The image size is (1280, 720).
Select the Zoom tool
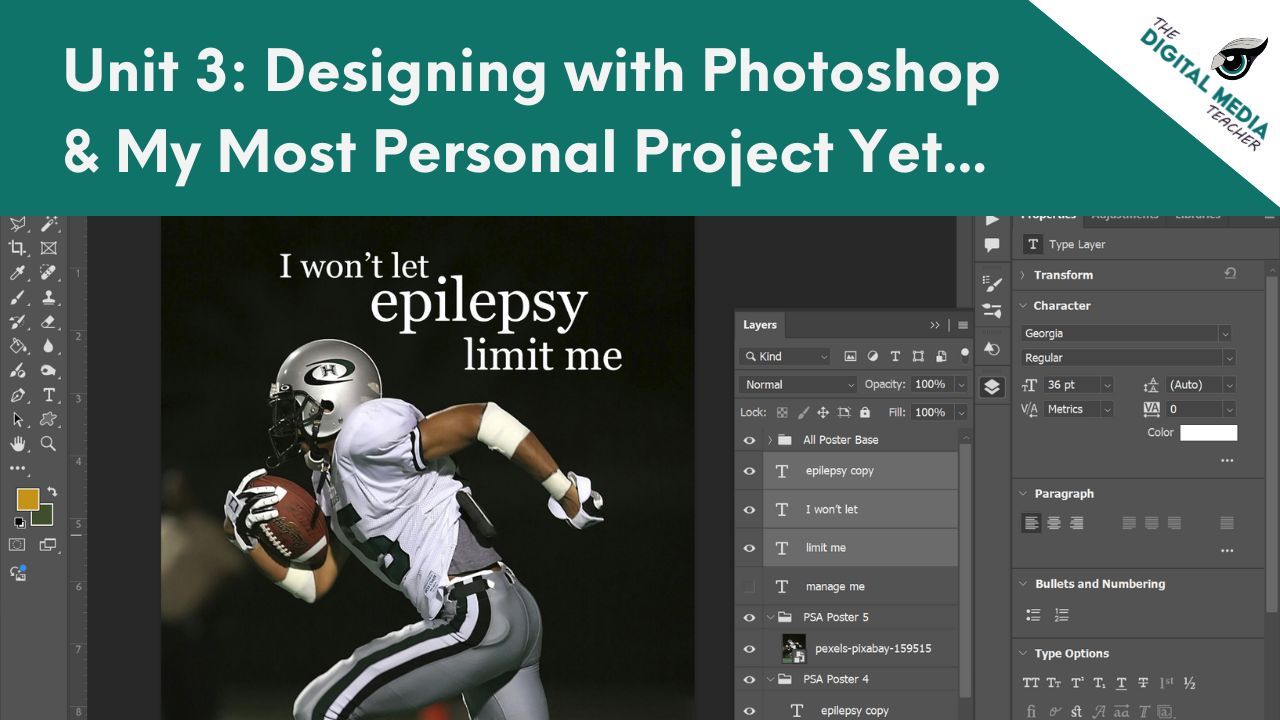point(48,443)
